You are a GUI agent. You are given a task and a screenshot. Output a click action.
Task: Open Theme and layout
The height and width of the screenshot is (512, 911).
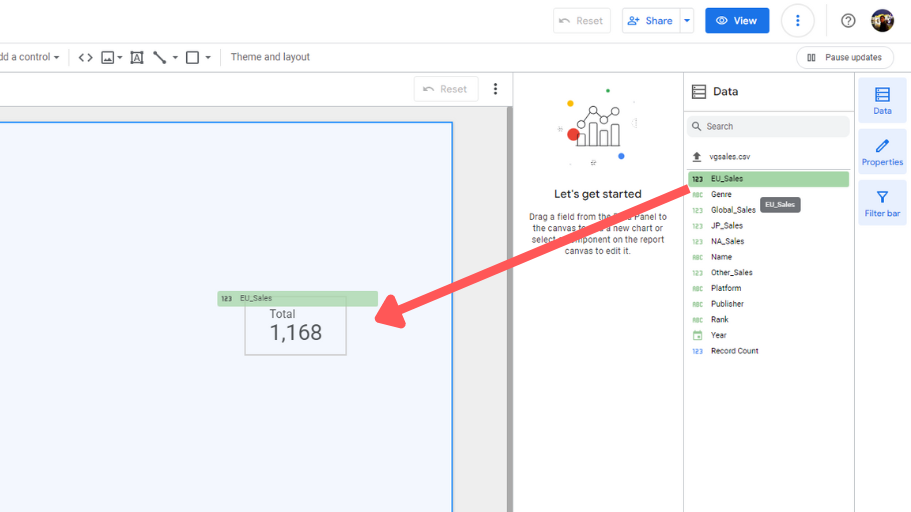[270, 58]
